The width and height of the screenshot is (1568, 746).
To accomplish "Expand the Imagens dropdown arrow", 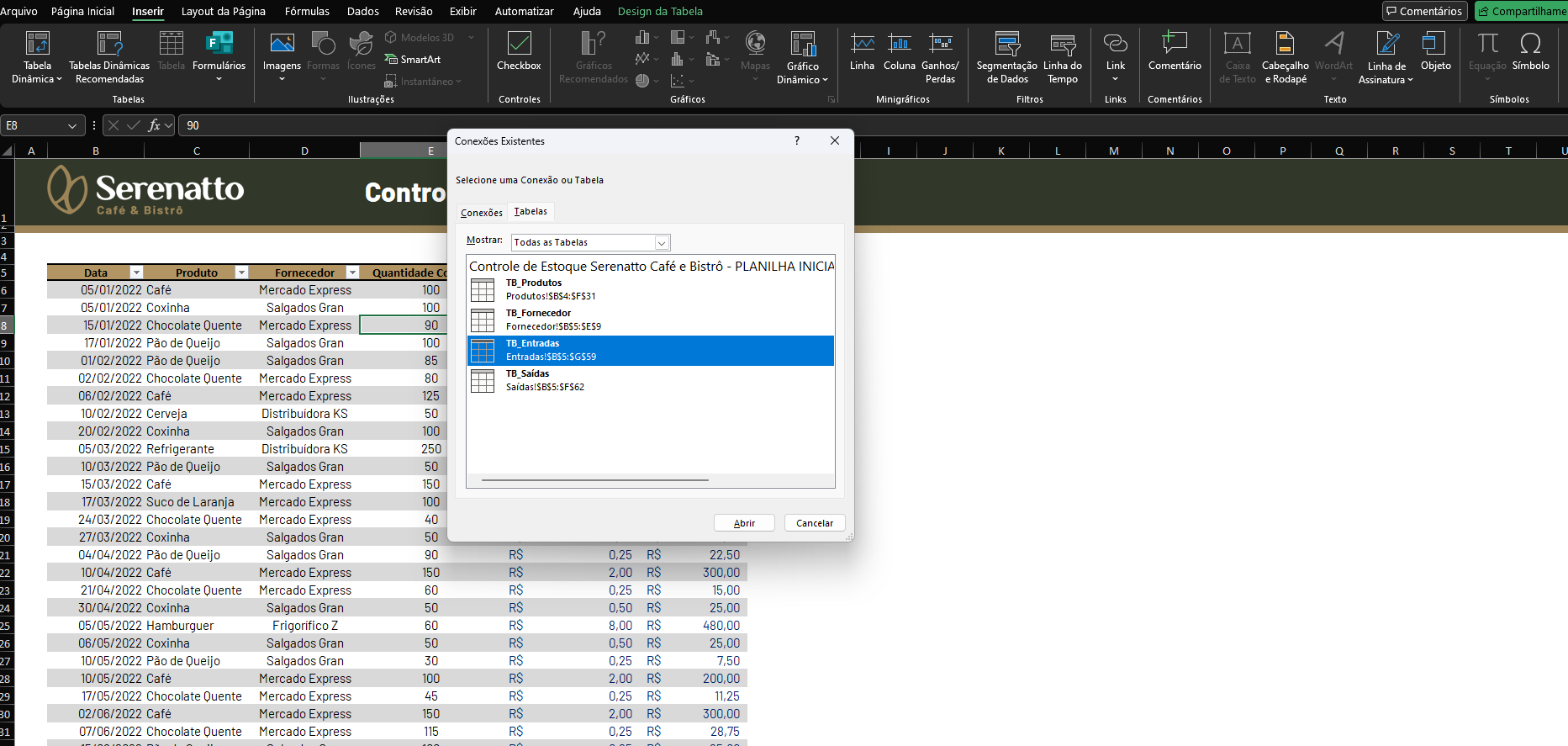I will (x=282, y=79).
